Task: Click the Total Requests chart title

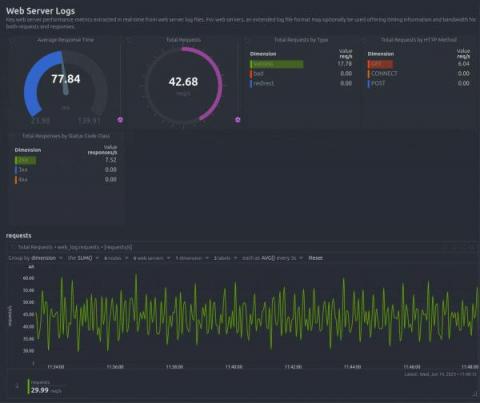Action: tap(75, 247)
